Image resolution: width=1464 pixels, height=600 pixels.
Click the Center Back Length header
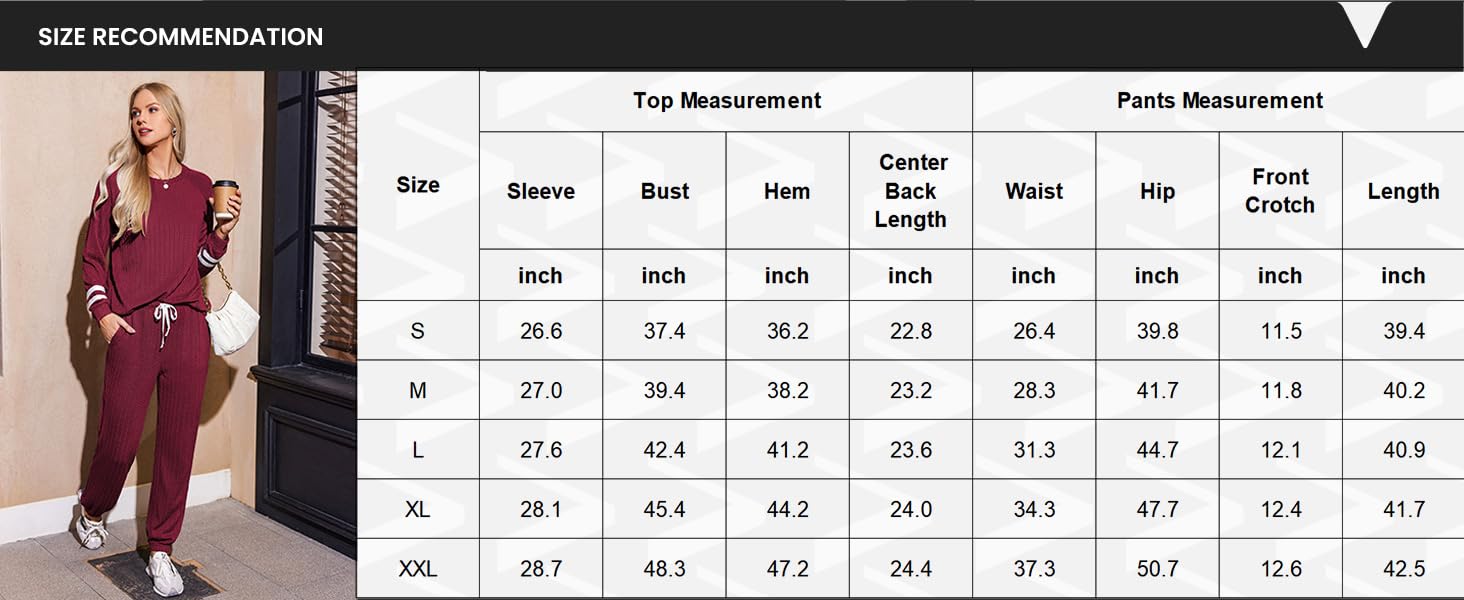[x=911, y=191]
